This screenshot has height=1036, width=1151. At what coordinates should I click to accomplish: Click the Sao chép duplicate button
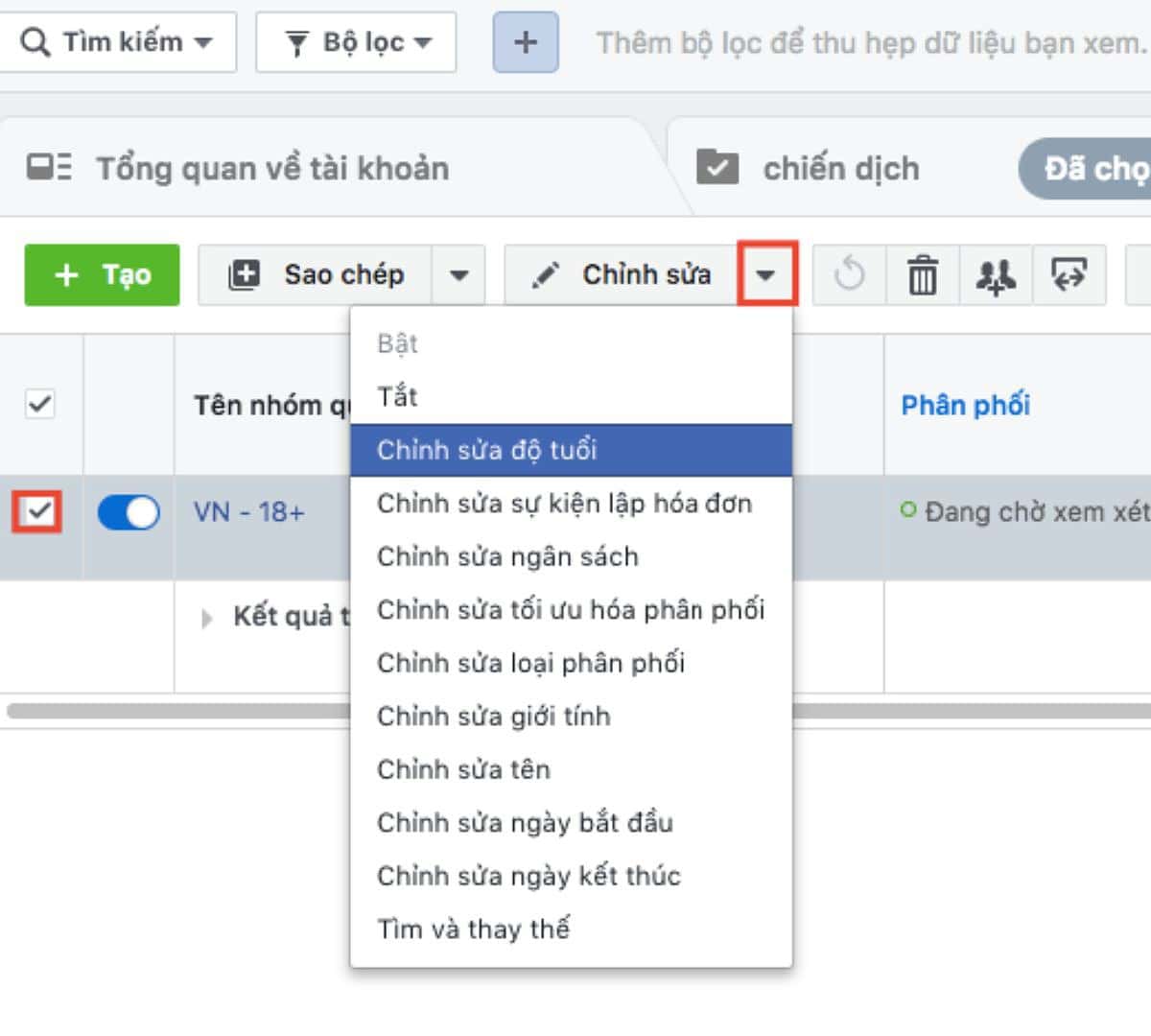coord(316,275)
